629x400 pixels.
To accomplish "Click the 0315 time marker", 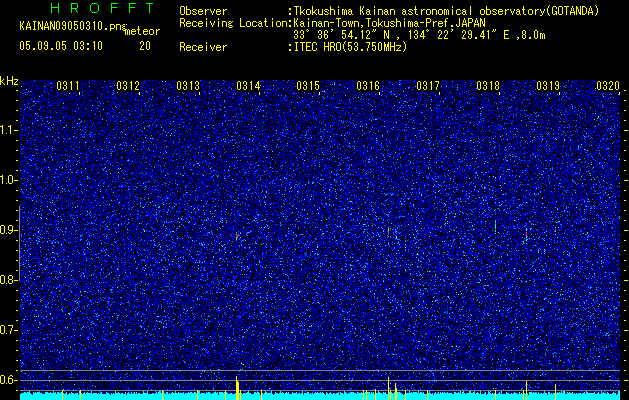I will (308, 85).
